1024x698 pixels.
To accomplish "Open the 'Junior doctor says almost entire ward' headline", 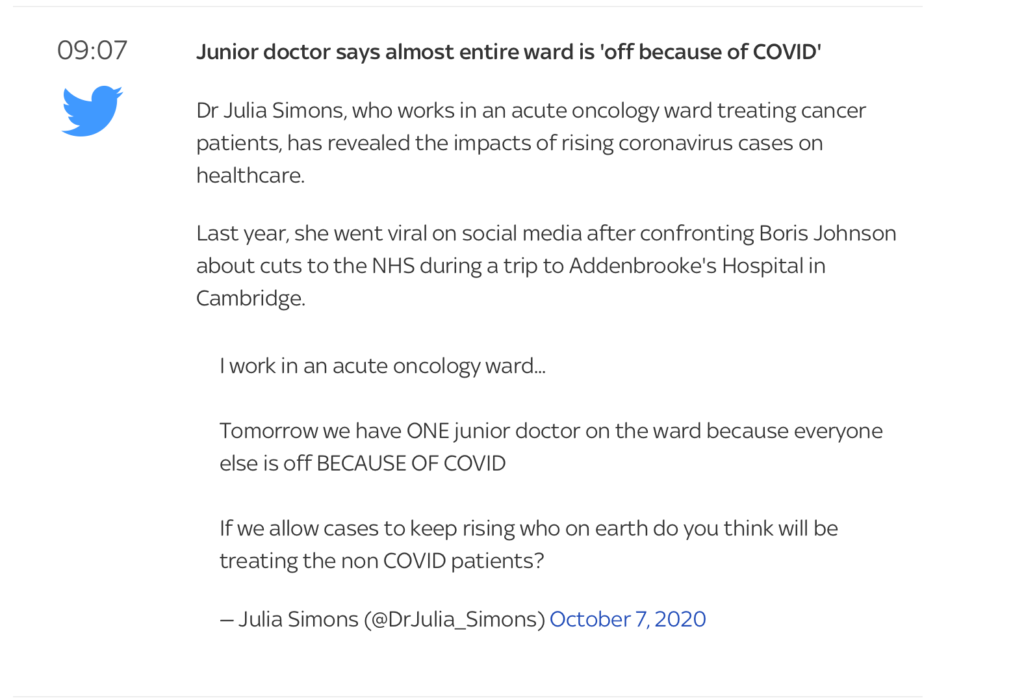I will click(x=509, y=52).
